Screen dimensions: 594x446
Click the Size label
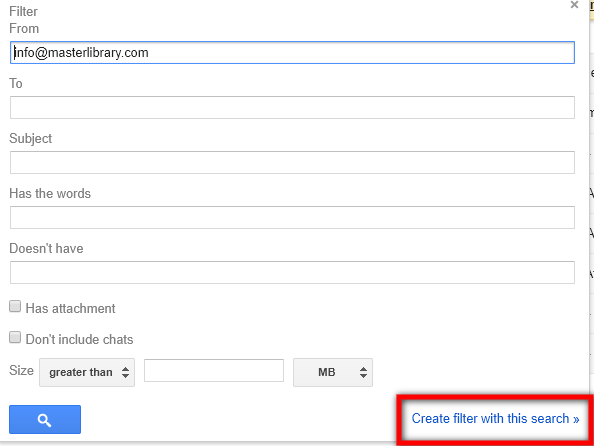pos(22,370)
